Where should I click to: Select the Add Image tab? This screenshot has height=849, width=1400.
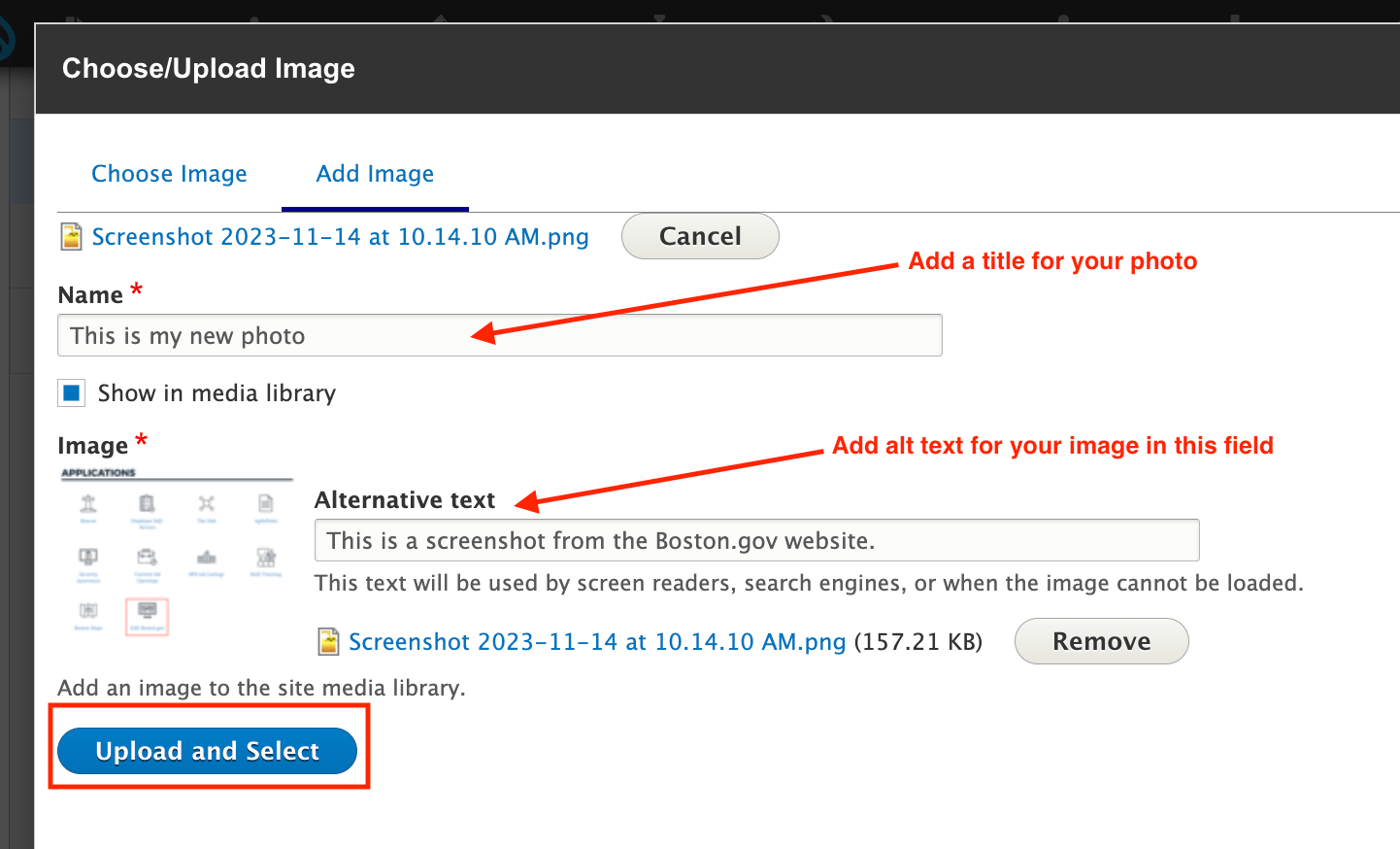tap(375, 174)
